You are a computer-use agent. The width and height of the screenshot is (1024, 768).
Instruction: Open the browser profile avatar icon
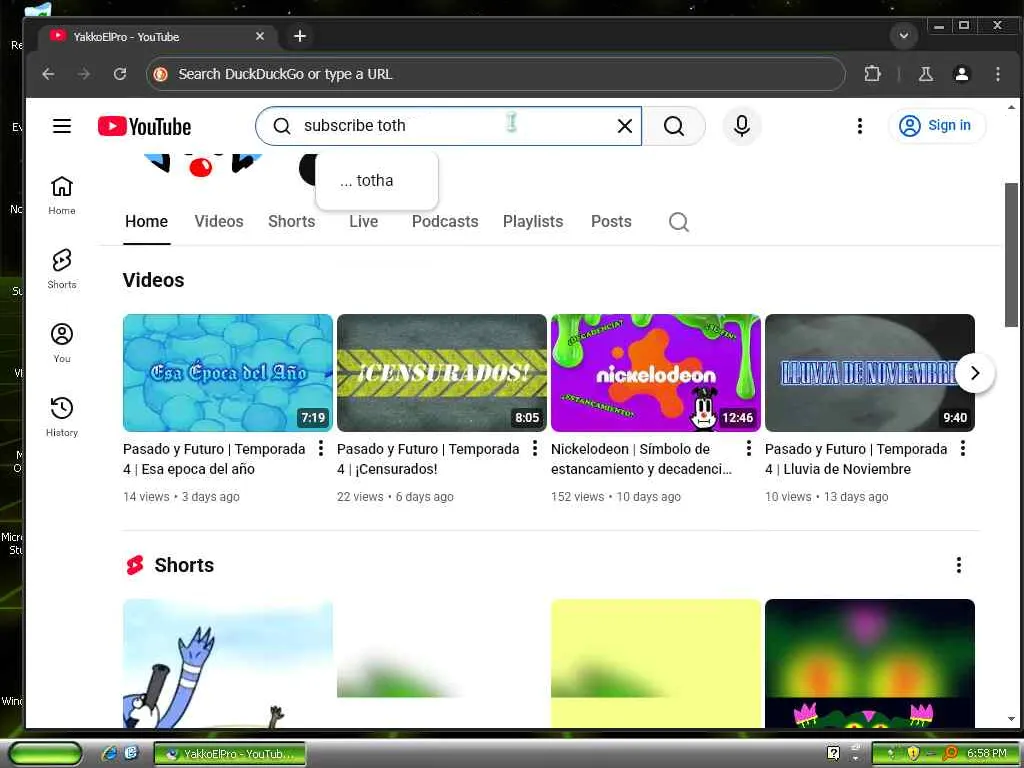[961, 74]
